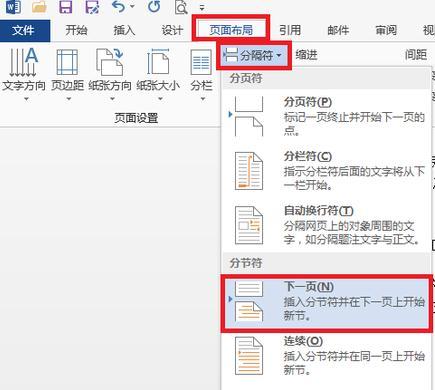Open the 分隔符 breaks dropdown
The width and height of the screenshot is (435, 390).
[x=254, y=55]
